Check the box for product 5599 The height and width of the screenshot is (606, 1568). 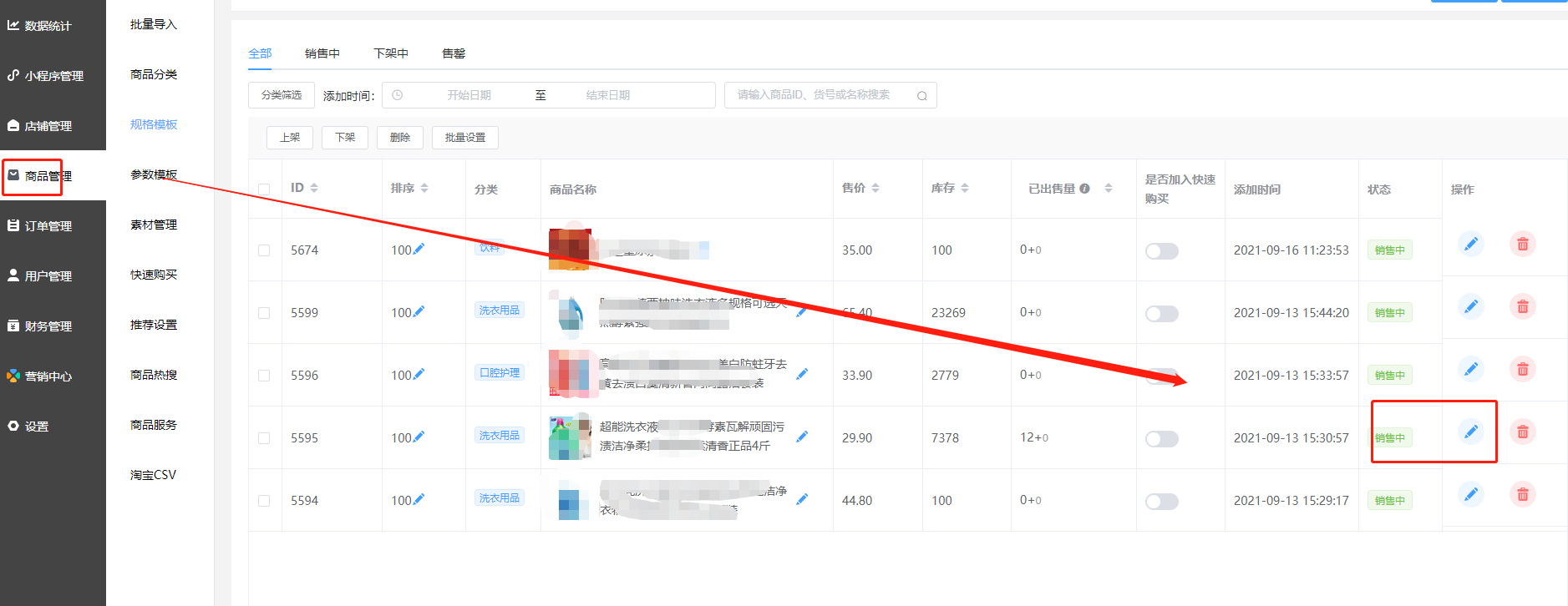click(264, 313)
